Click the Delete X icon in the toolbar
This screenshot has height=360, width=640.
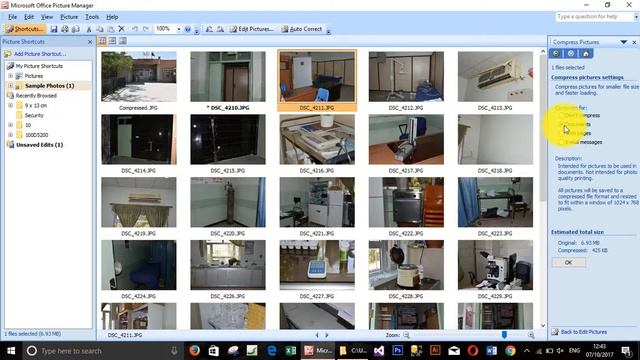121,29
